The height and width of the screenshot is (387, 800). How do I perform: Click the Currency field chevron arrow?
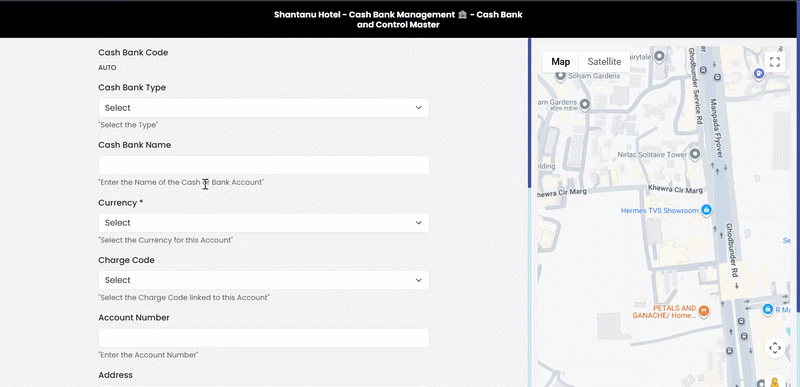(418, 223)
